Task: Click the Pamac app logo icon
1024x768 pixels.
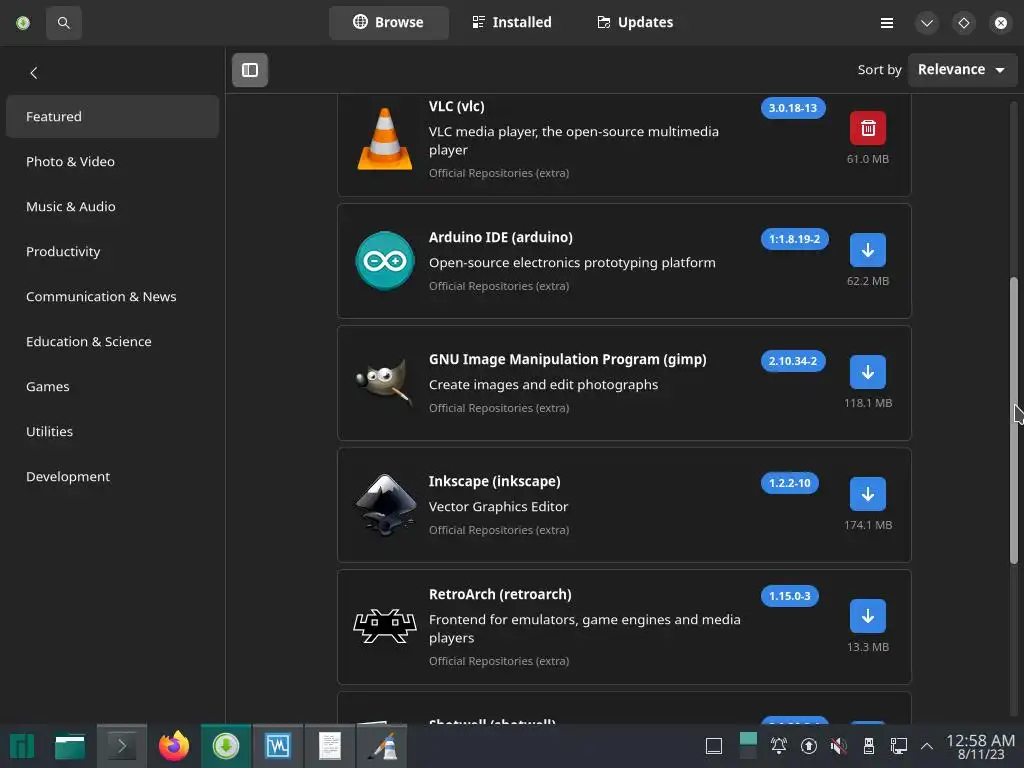Action: (x=23, y=23)
